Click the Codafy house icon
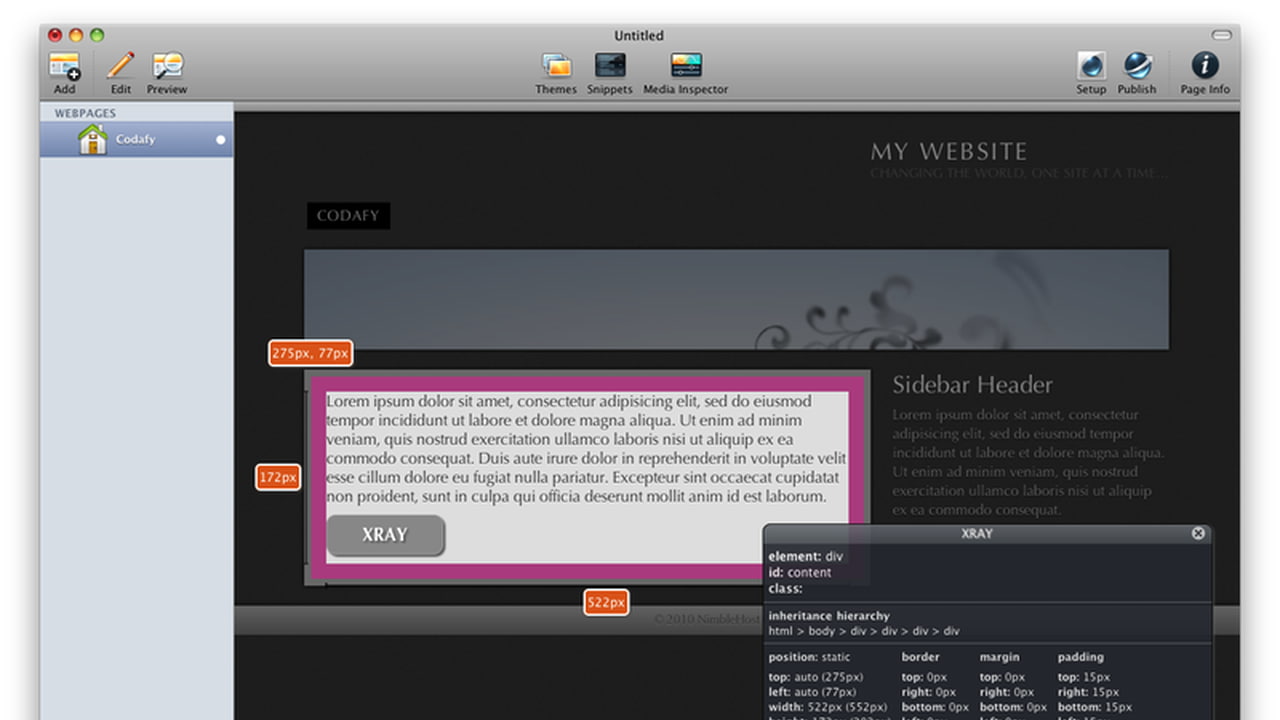The height and width of the screenshot is (720, 1280). point(93,140)
